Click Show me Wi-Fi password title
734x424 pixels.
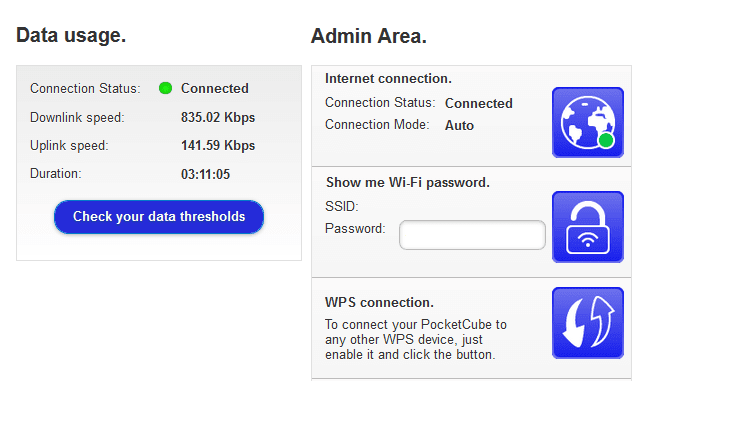(x=408, y=182)
